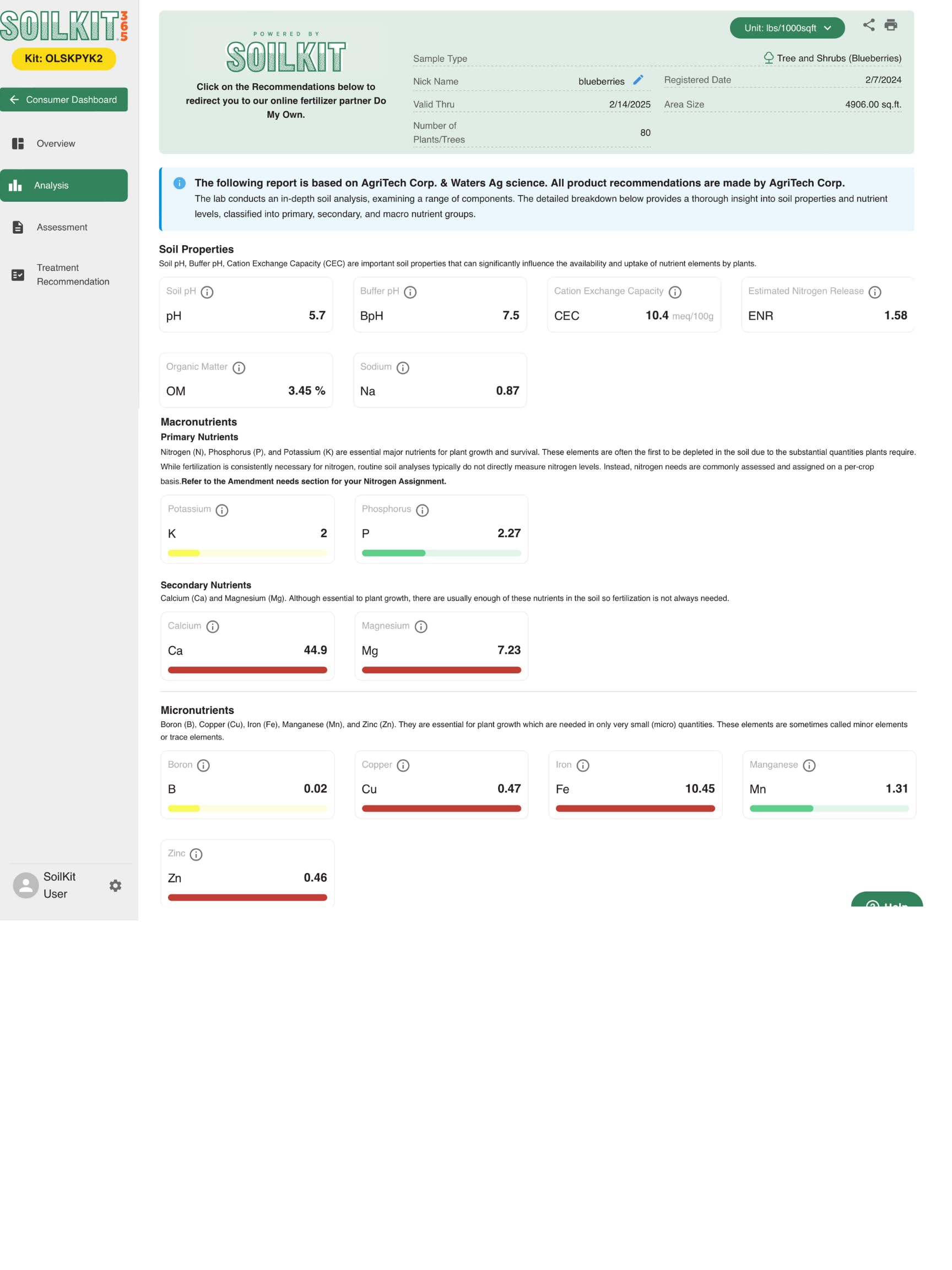
Task: Click the print icon in report header
Action: (891, 25)
